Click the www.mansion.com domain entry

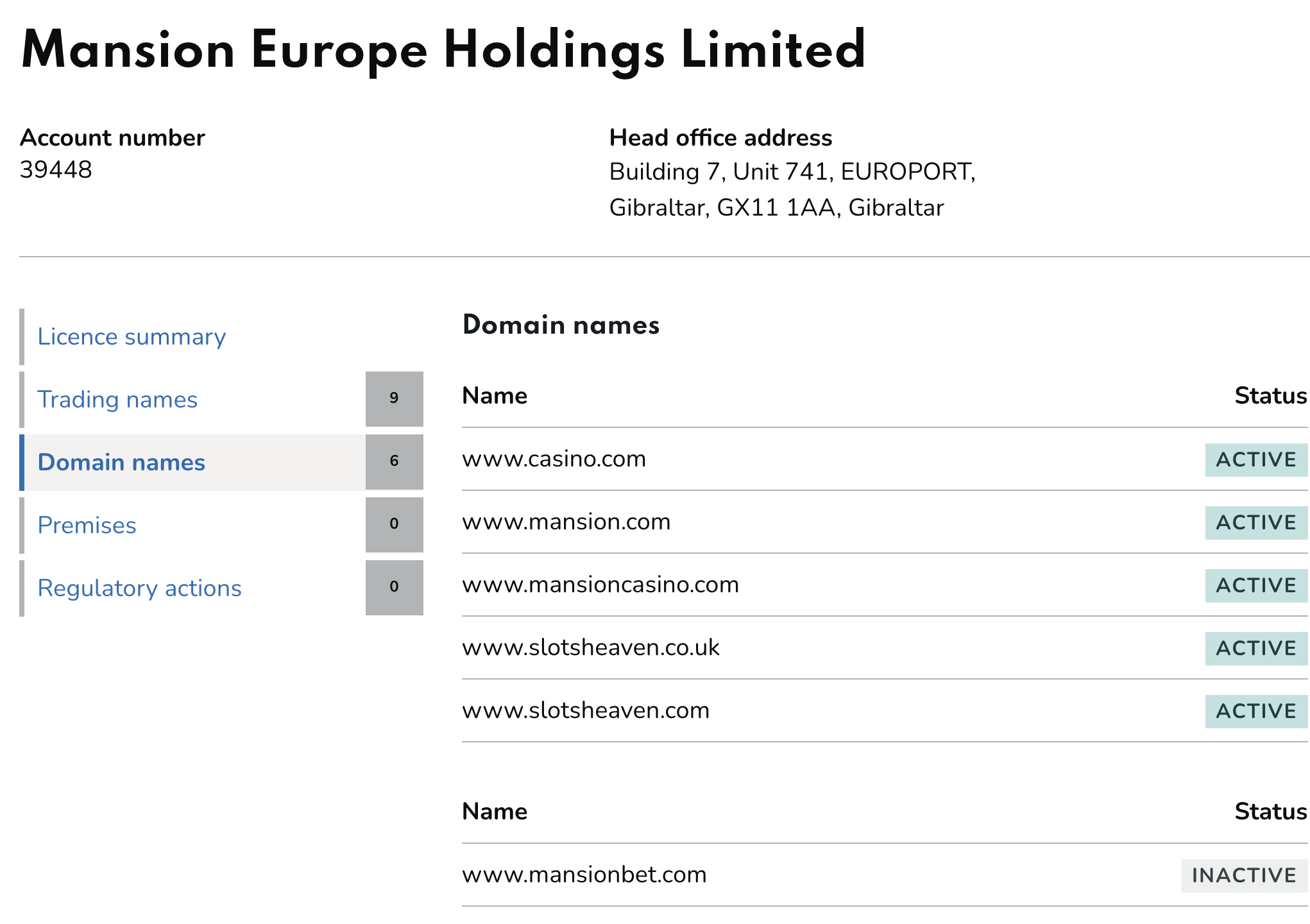tap(566, 522)
